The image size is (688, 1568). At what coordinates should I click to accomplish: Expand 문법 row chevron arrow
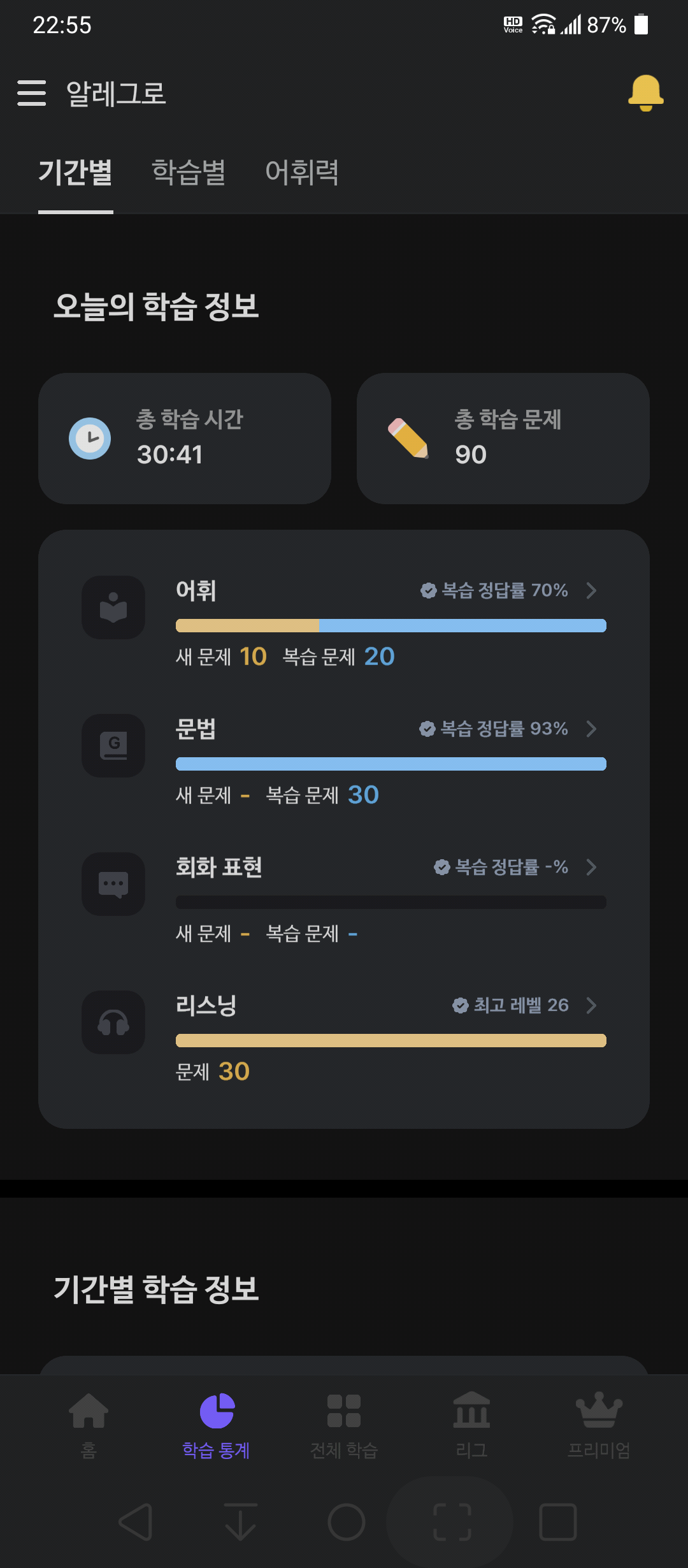coord(591,729)
